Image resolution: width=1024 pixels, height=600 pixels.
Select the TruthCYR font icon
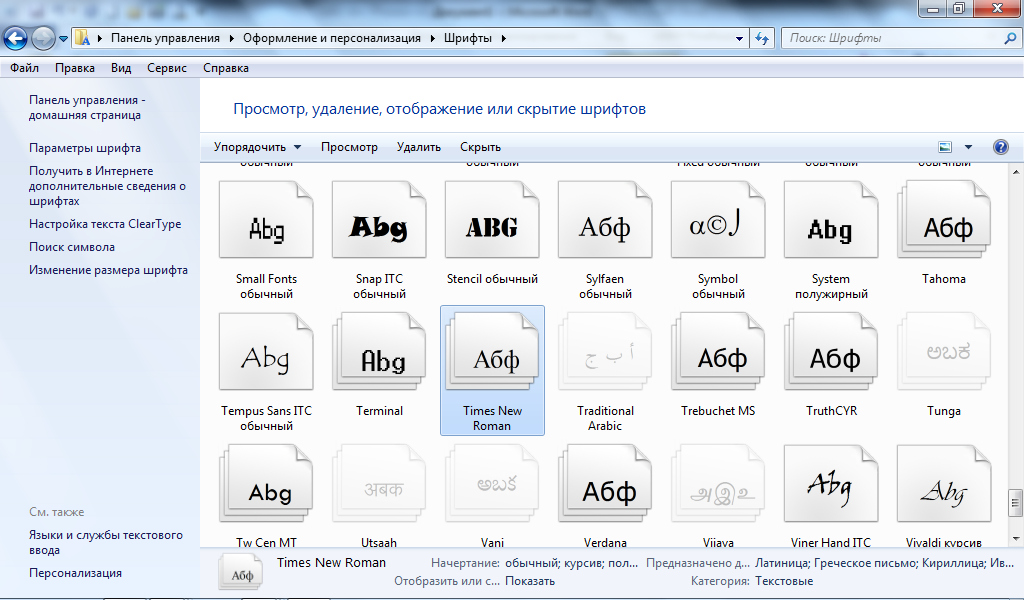tap(831, 351)
